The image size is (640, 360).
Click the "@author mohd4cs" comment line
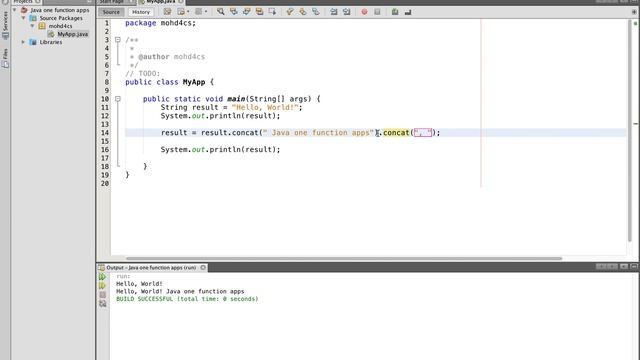click(x=171, y=57)
